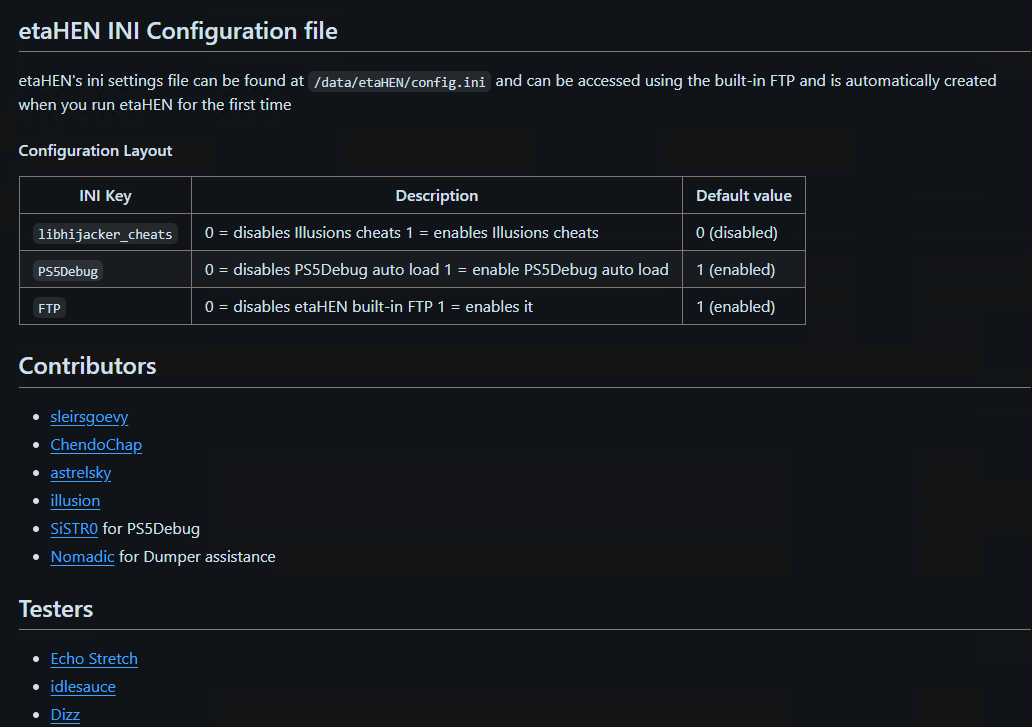1032x727 pixels.
Task: Click the libhijacker_cheats key cell
Action: (x=105, y=232)
